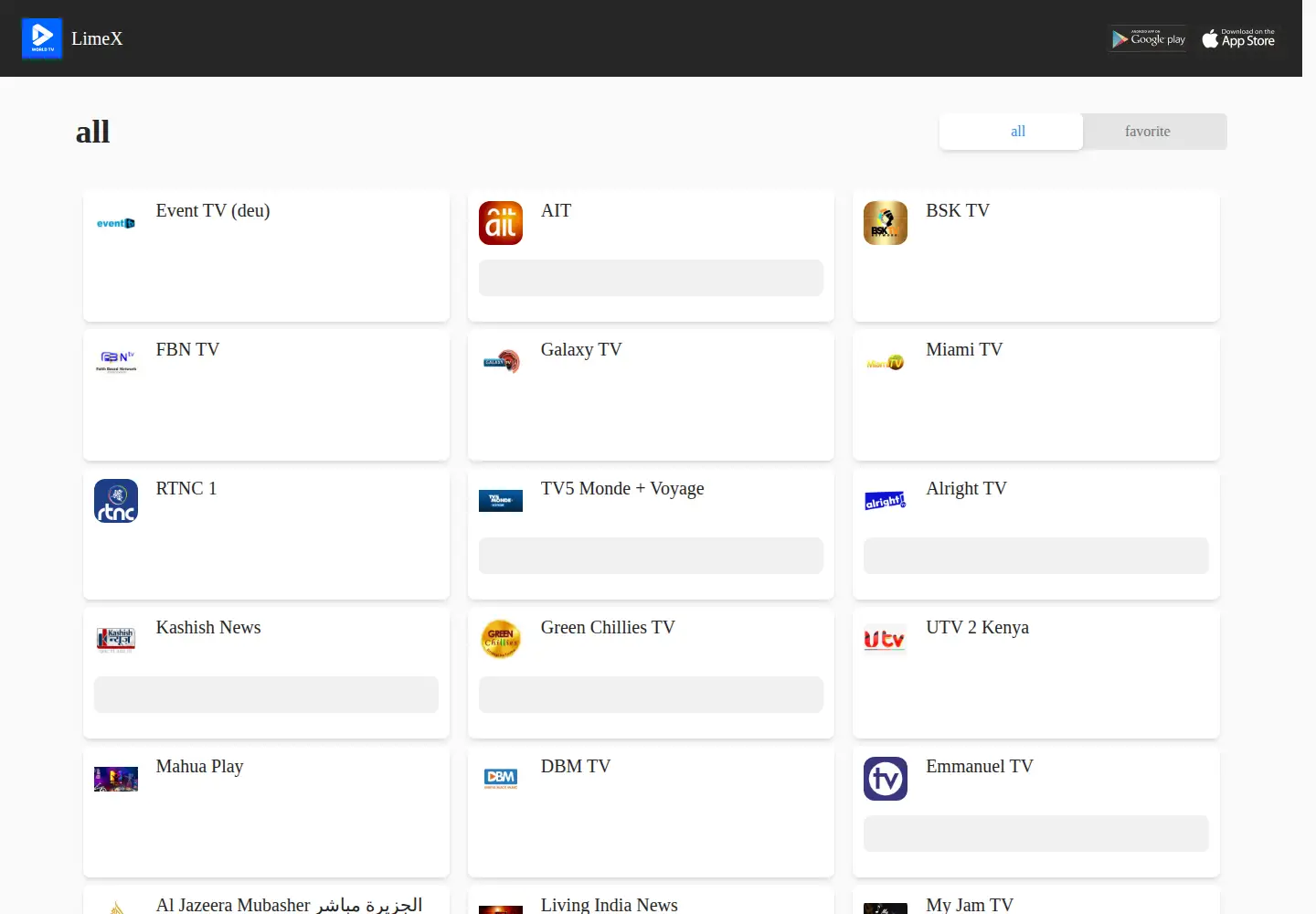Click the Alright TV channel logo

coord(886,501)
